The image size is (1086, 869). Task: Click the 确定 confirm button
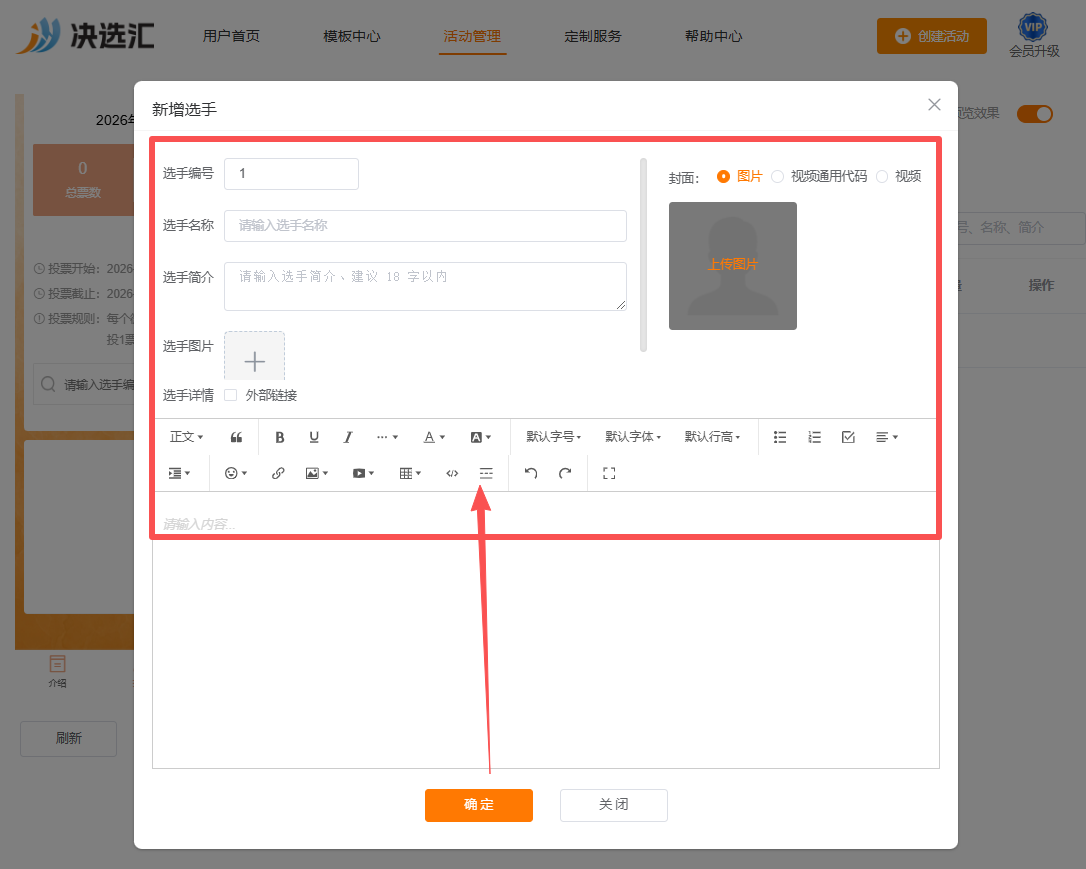point(479,805)
